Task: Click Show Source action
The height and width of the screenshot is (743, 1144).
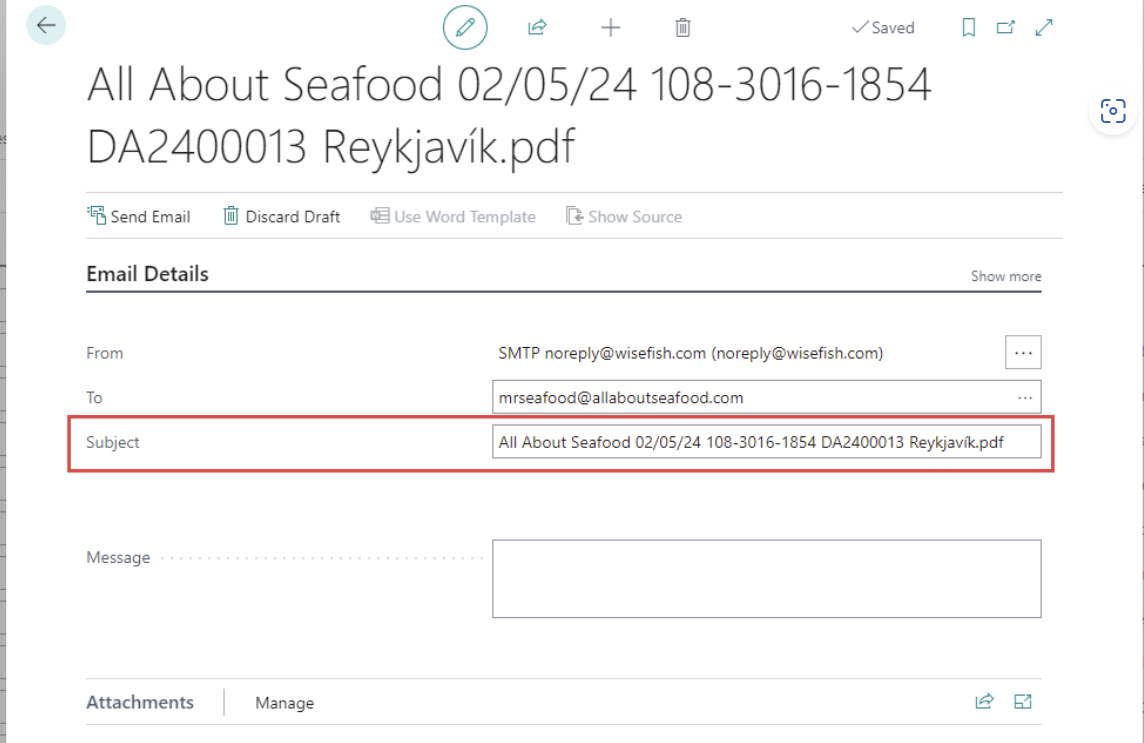Action: 624,216
